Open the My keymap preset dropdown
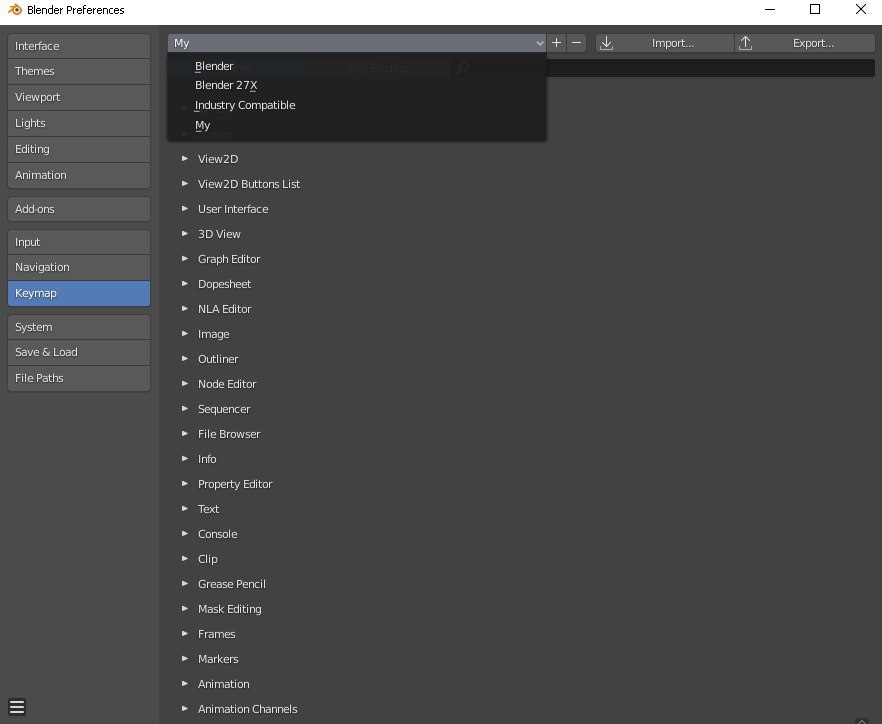 pos(357,43)
